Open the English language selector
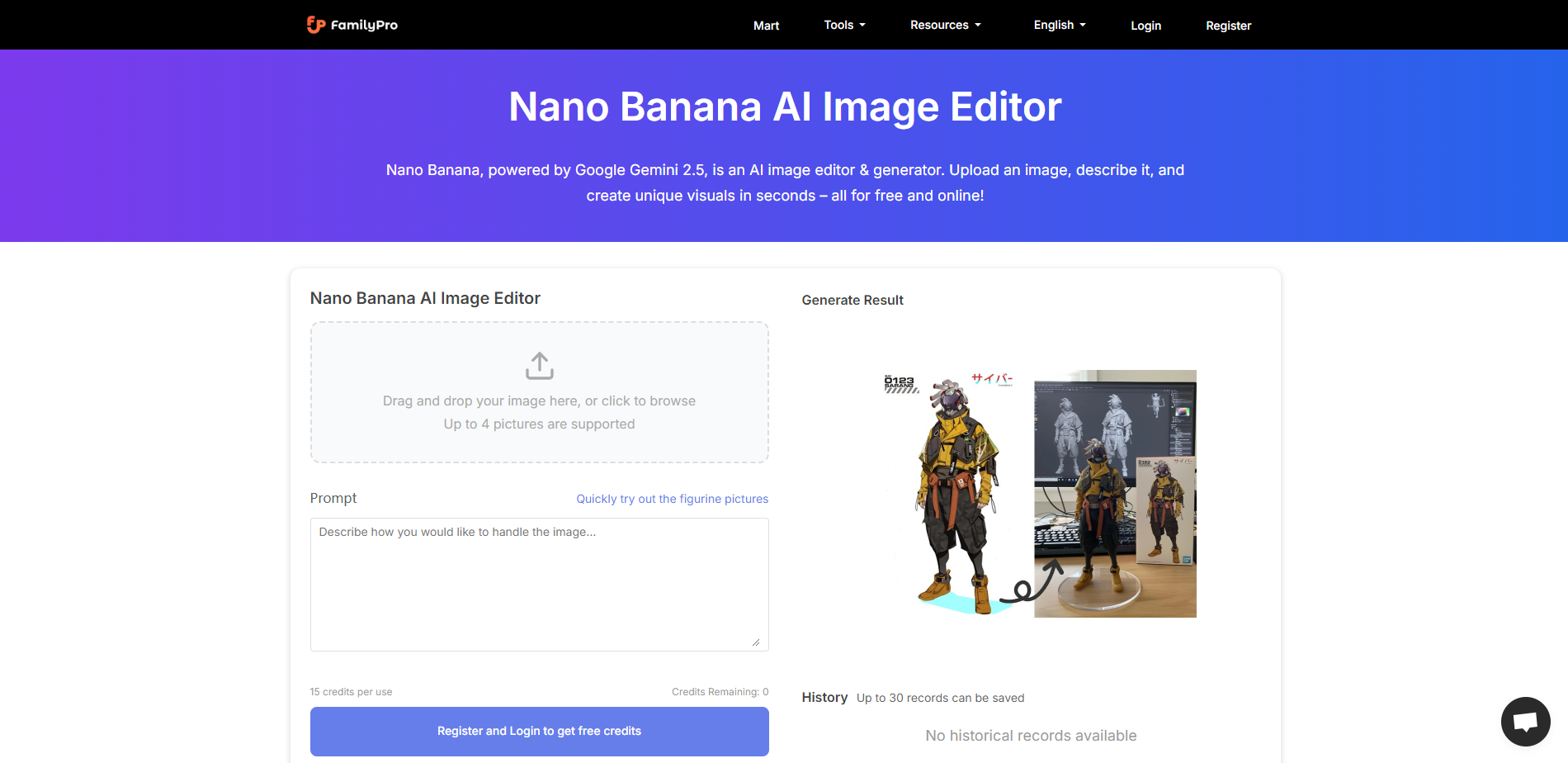The height and width of the screenshot is (763, 1568). tap(1059, 25)
